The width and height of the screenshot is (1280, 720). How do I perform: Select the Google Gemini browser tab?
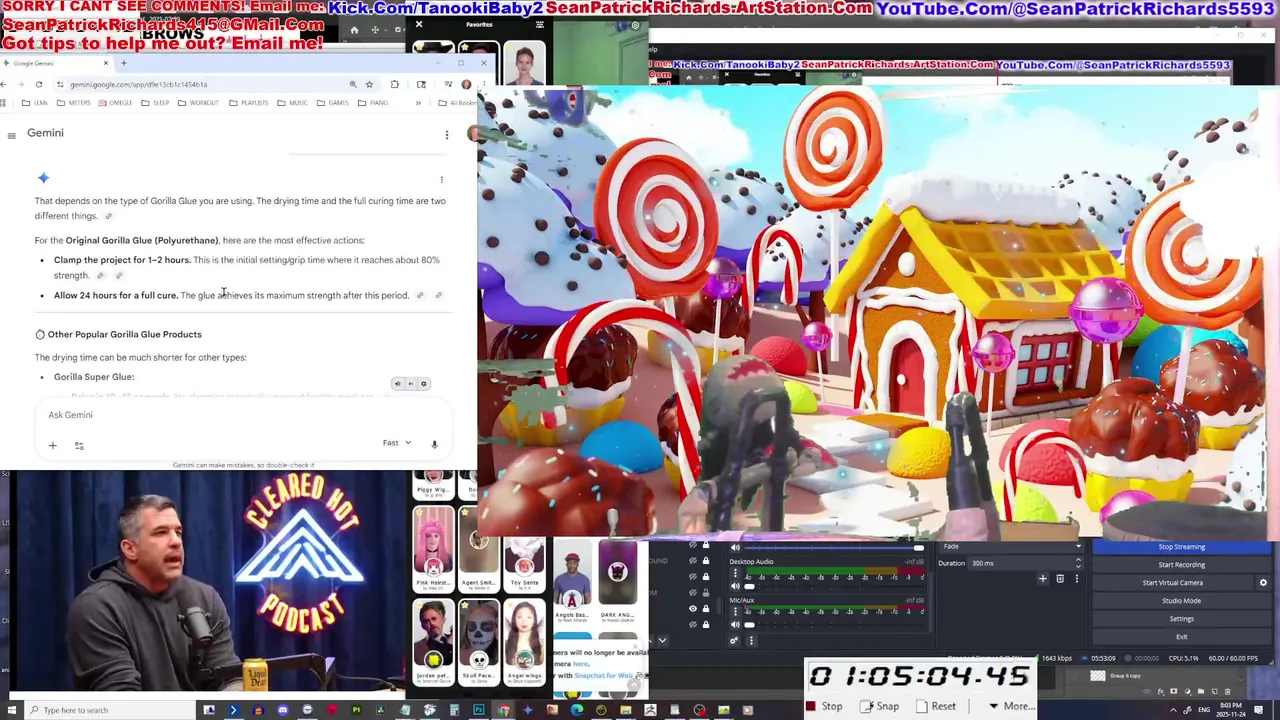point(57,63)
